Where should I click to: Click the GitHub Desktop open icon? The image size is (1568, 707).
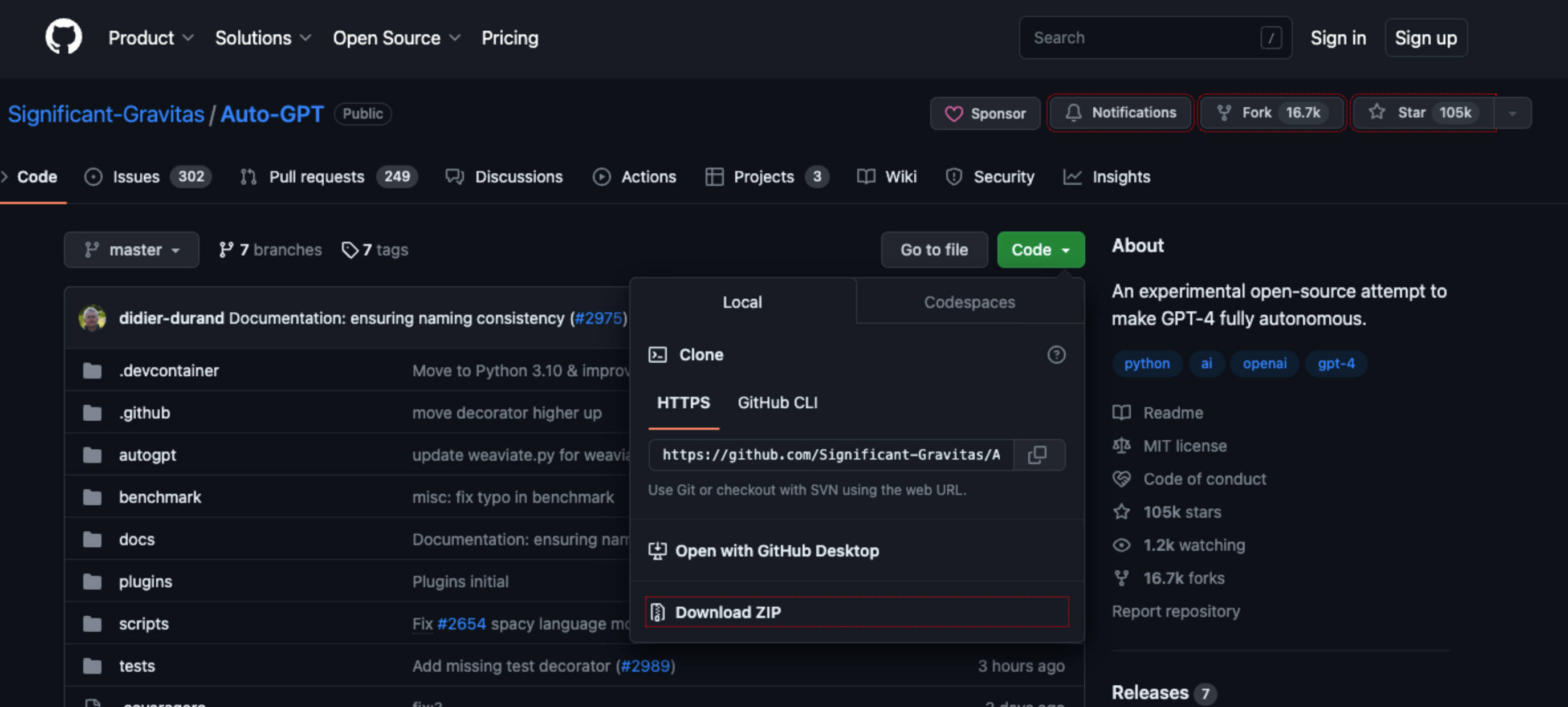click(x=657, y=551)
